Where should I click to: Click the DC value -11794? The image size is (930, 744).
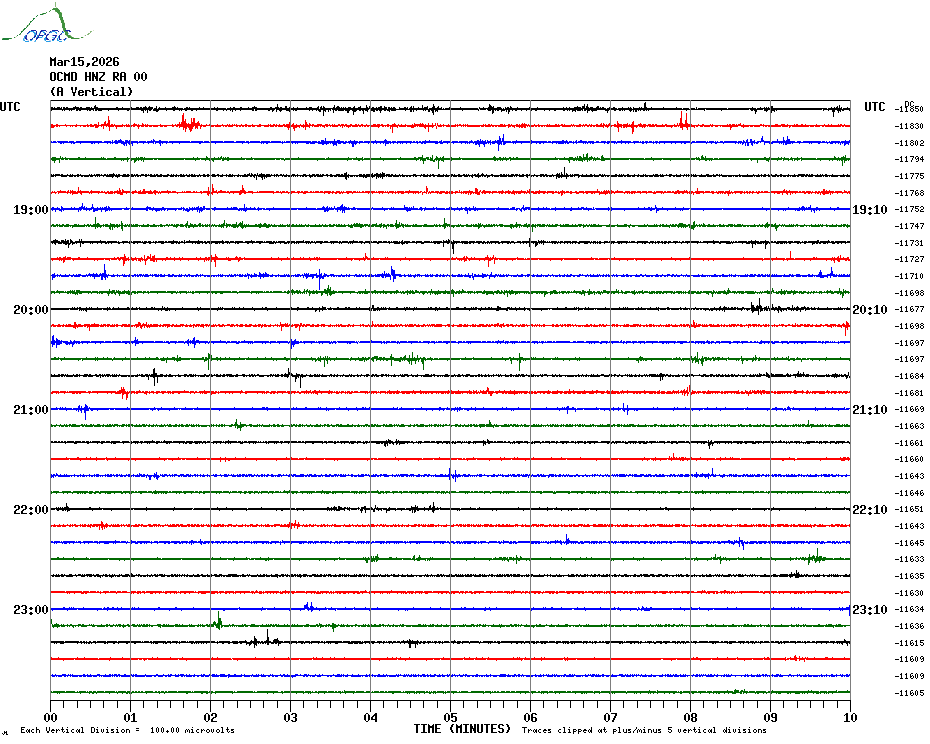pyautogui.click(x=909, y=159)
